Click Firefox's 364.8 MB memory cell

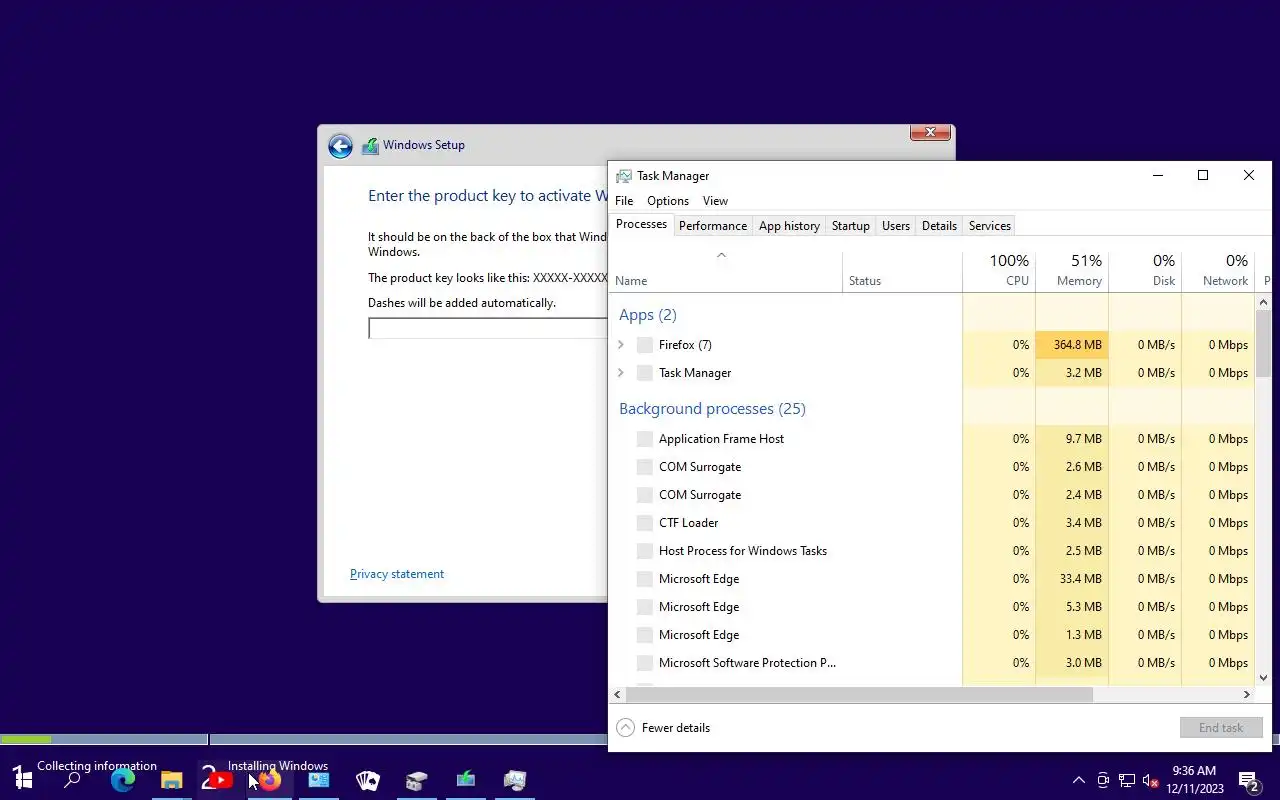coord(1072,345)
